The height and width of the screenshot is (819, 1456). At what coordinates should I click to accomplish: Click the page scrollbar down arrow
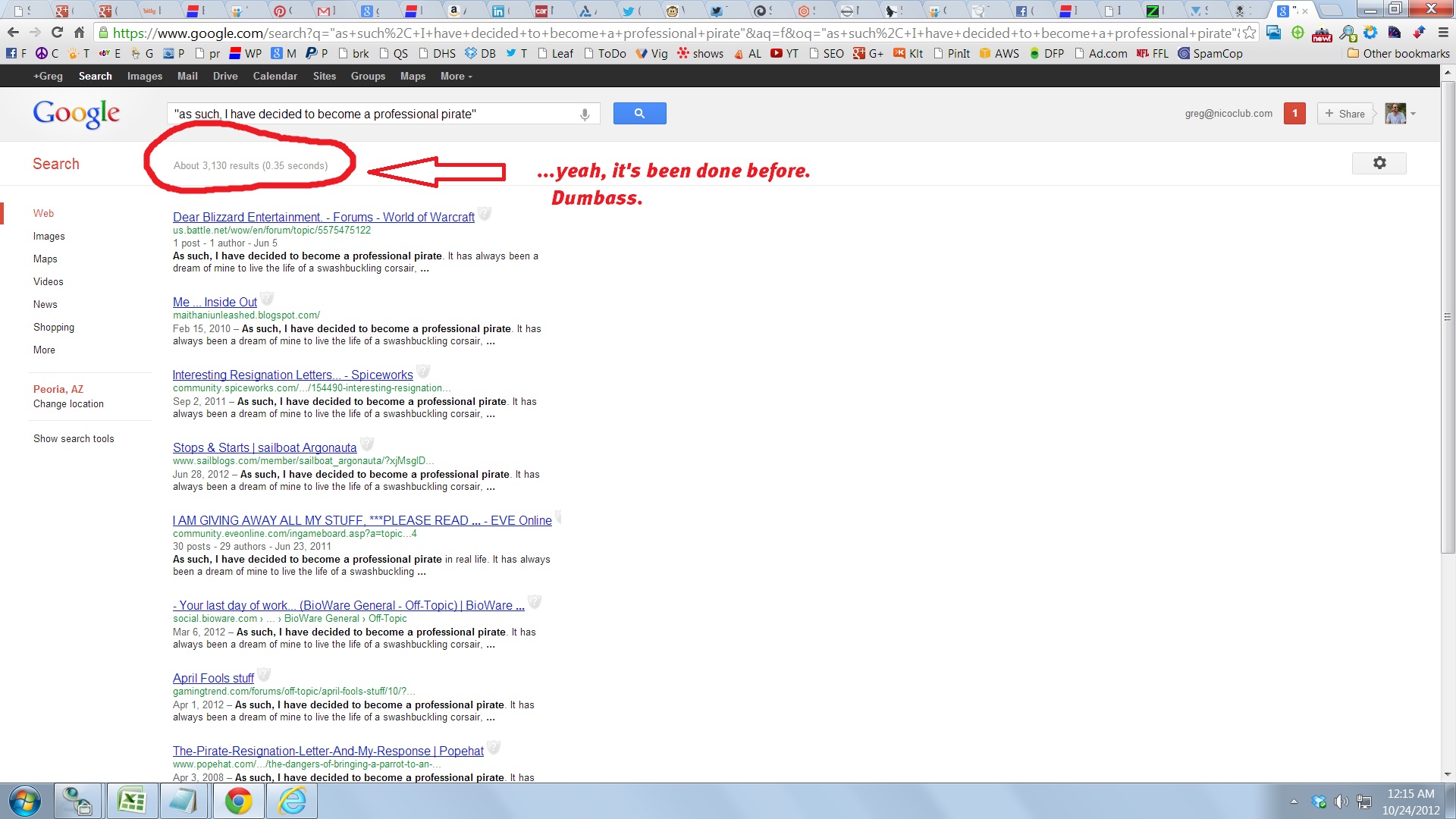[1448, 774]
